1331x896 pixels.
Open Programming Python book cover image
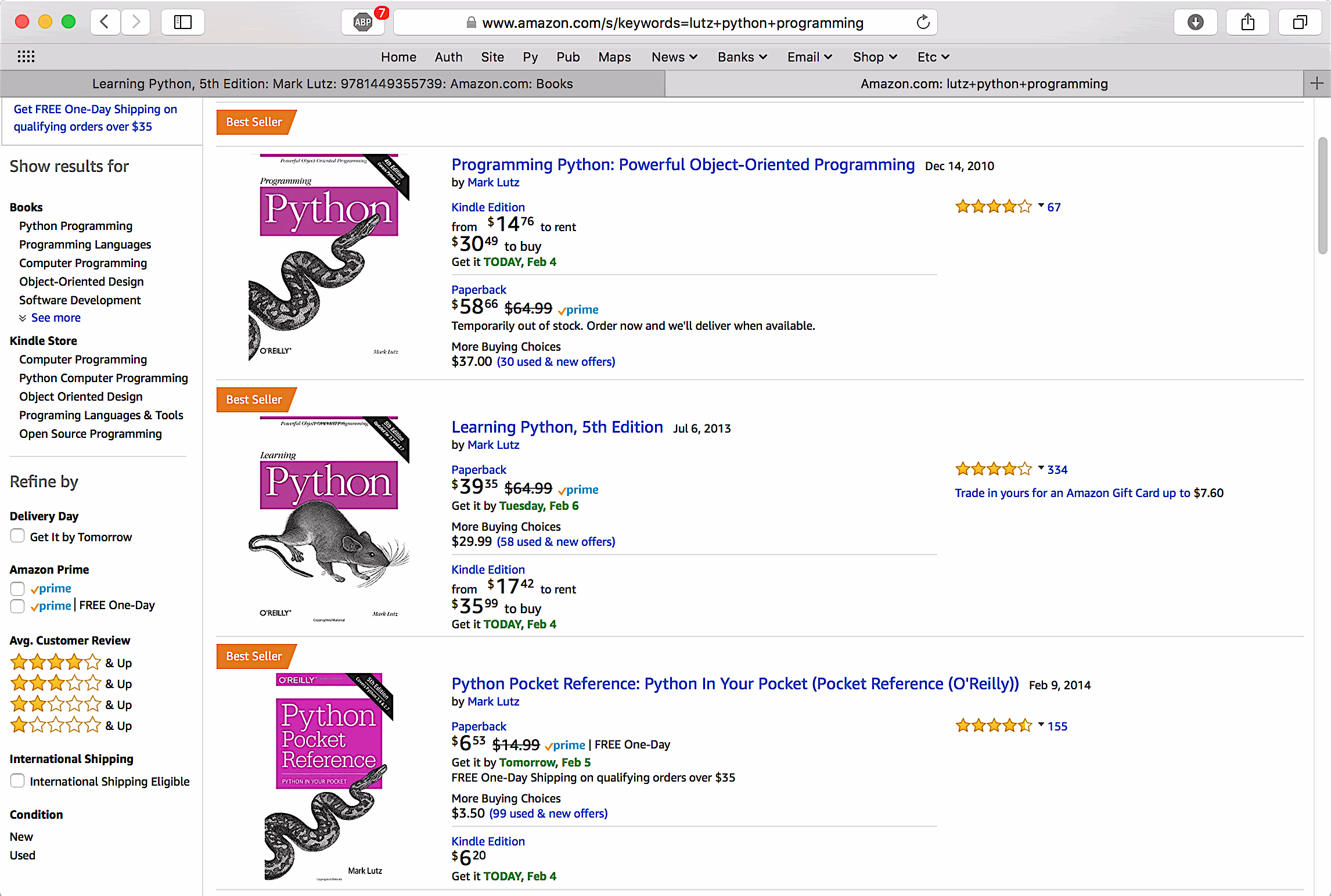pyautogui.click(x=329, y=257)
